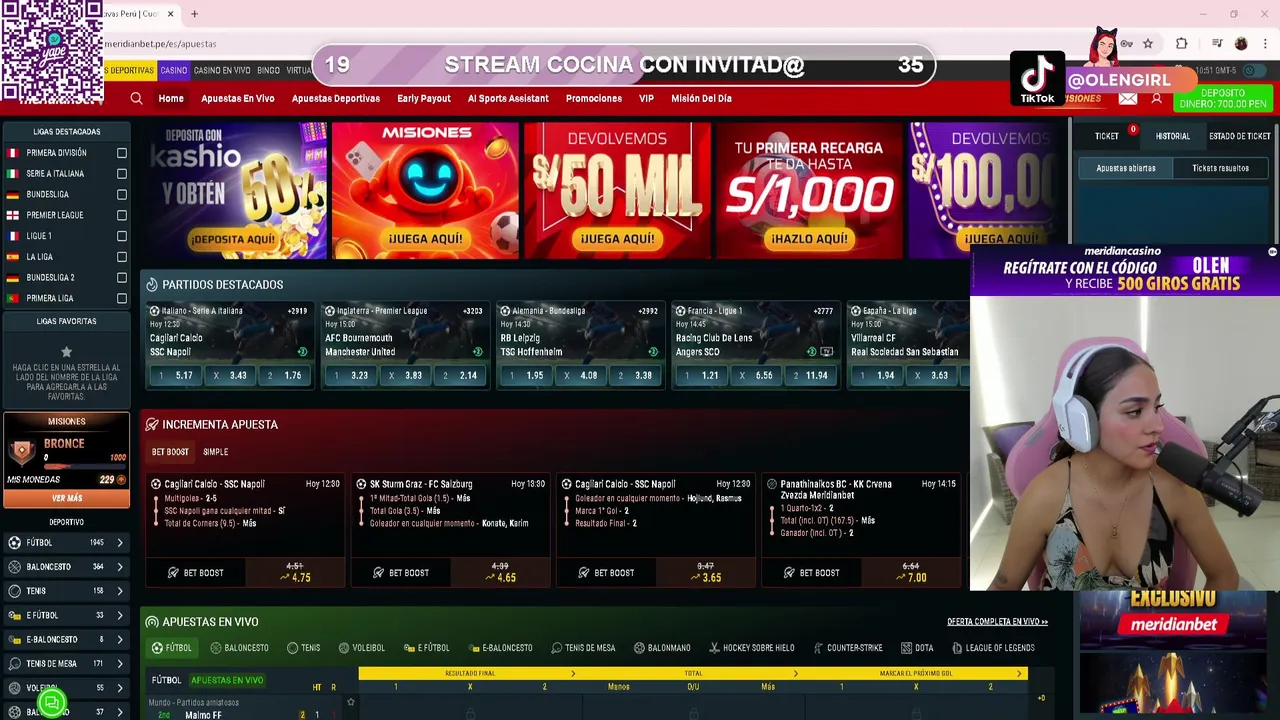1280x720 pixels.
Task: Check the Primera División league box
Action: point(122,153)
